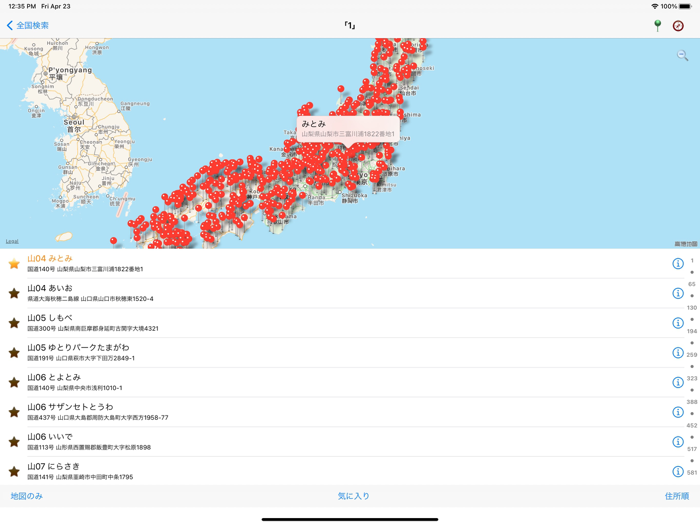Toggle favorite star for 山04 みとみ

tap(14, 264)
